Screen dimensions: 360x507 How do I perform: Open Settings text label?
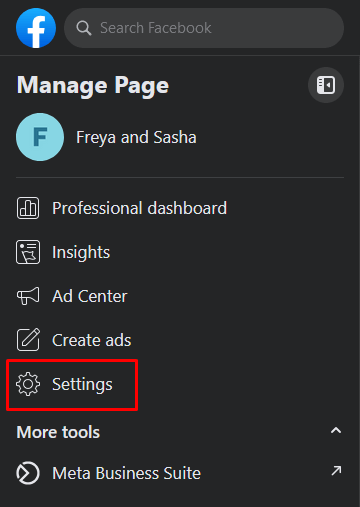click(x=82, y=384)
